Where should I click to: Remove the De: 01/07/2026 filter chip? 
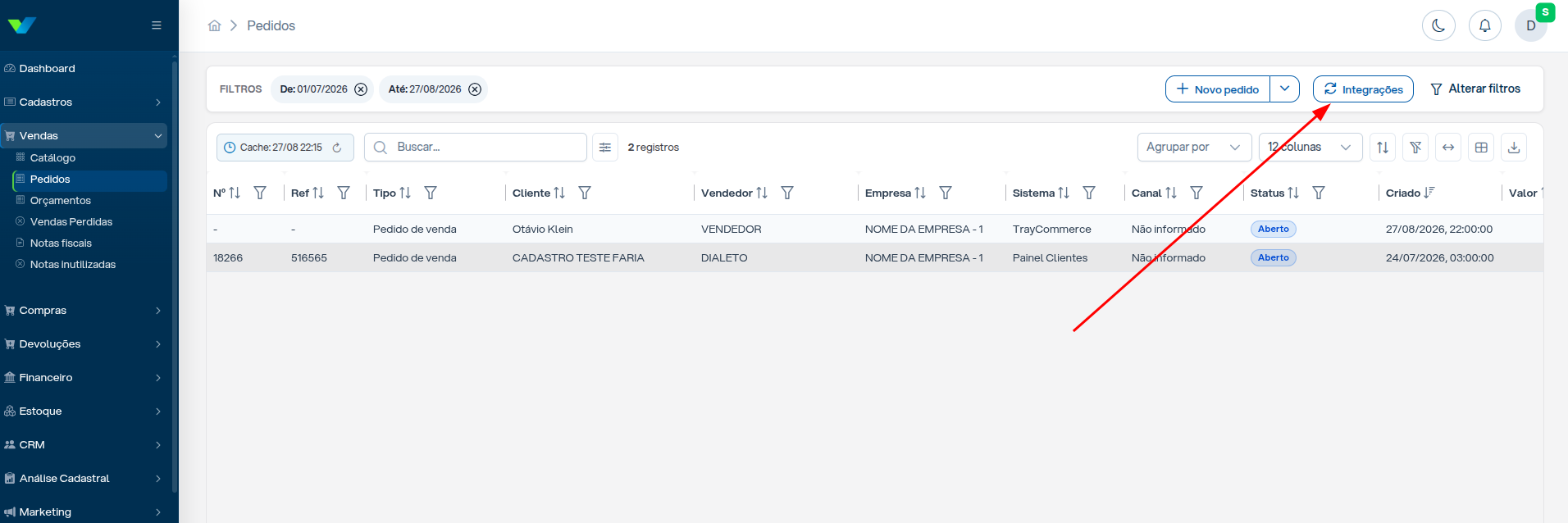[x=361, y=89]
